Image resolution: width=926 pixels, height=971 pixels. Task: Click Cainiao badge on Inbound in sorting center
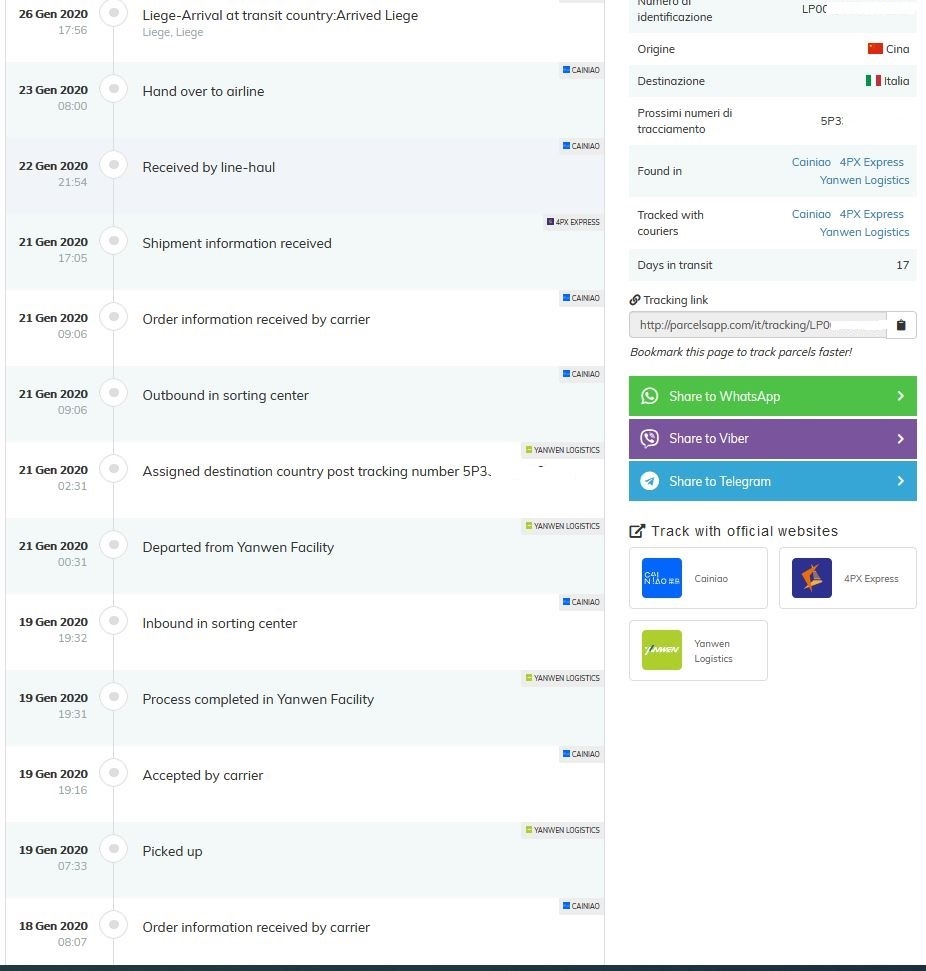(581, 602)
